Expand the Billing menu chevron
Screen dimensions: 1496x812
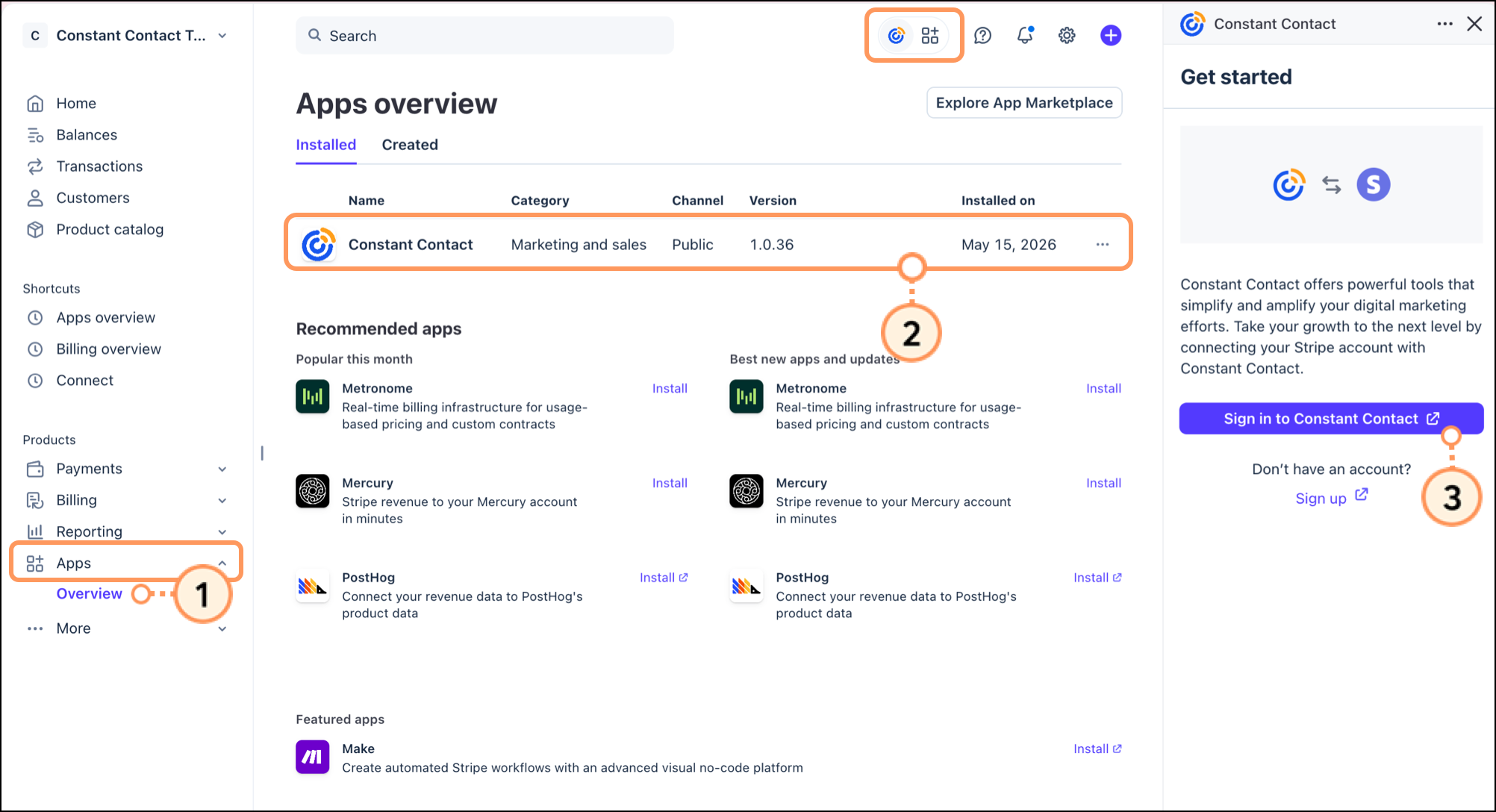click(222, 500)
